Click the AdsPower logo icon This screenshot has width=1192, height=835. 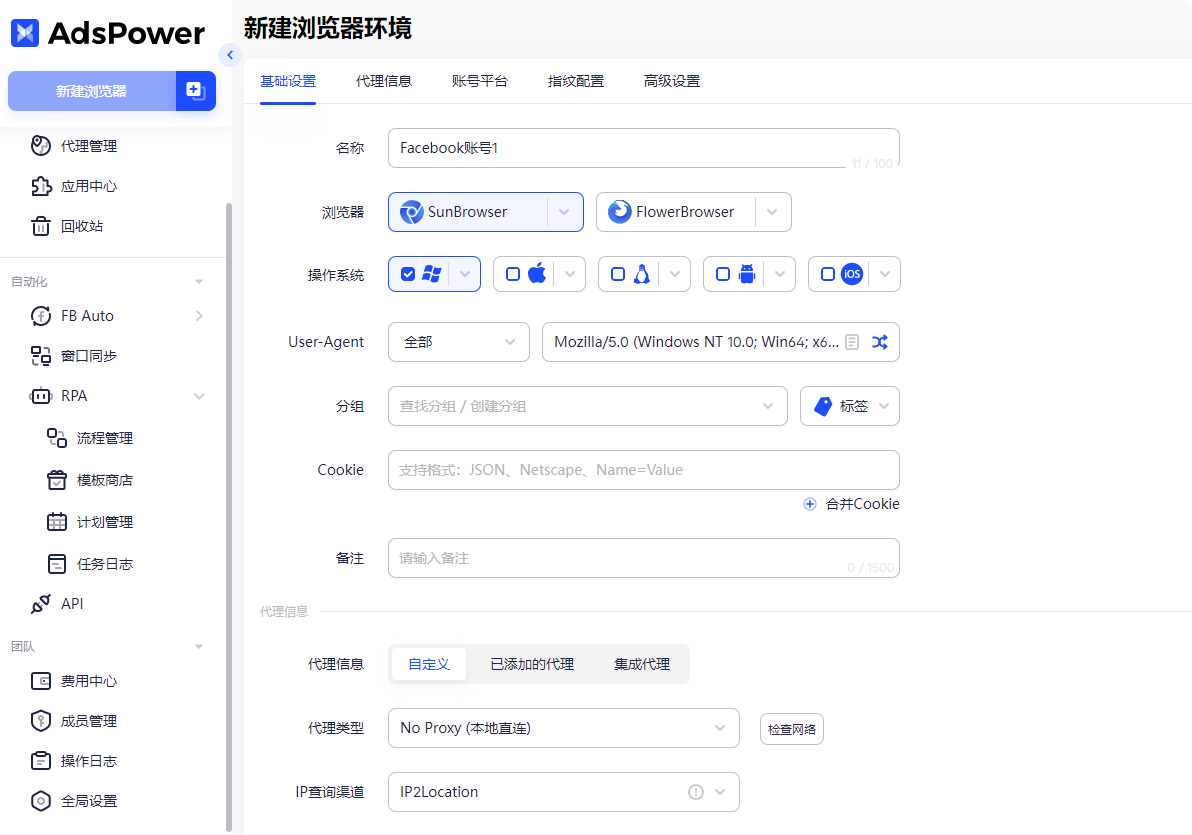pyautogui.click(x=24, y=33)
